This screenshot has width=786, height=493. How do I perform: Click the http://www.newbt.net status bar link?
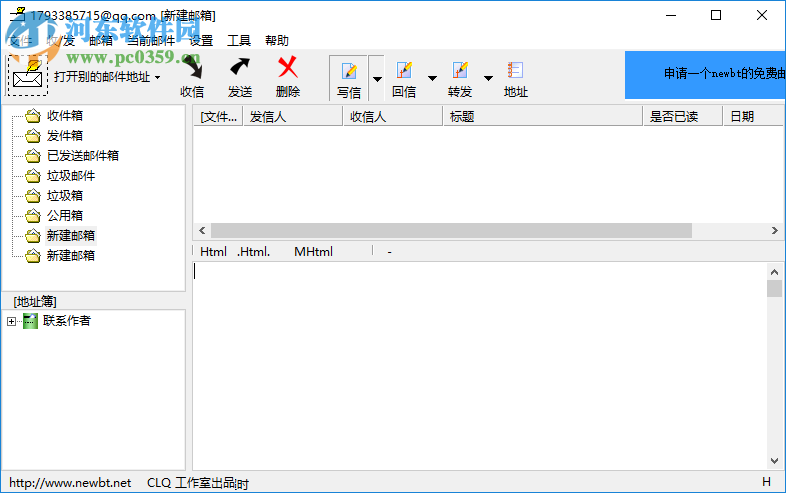(70, 483)
